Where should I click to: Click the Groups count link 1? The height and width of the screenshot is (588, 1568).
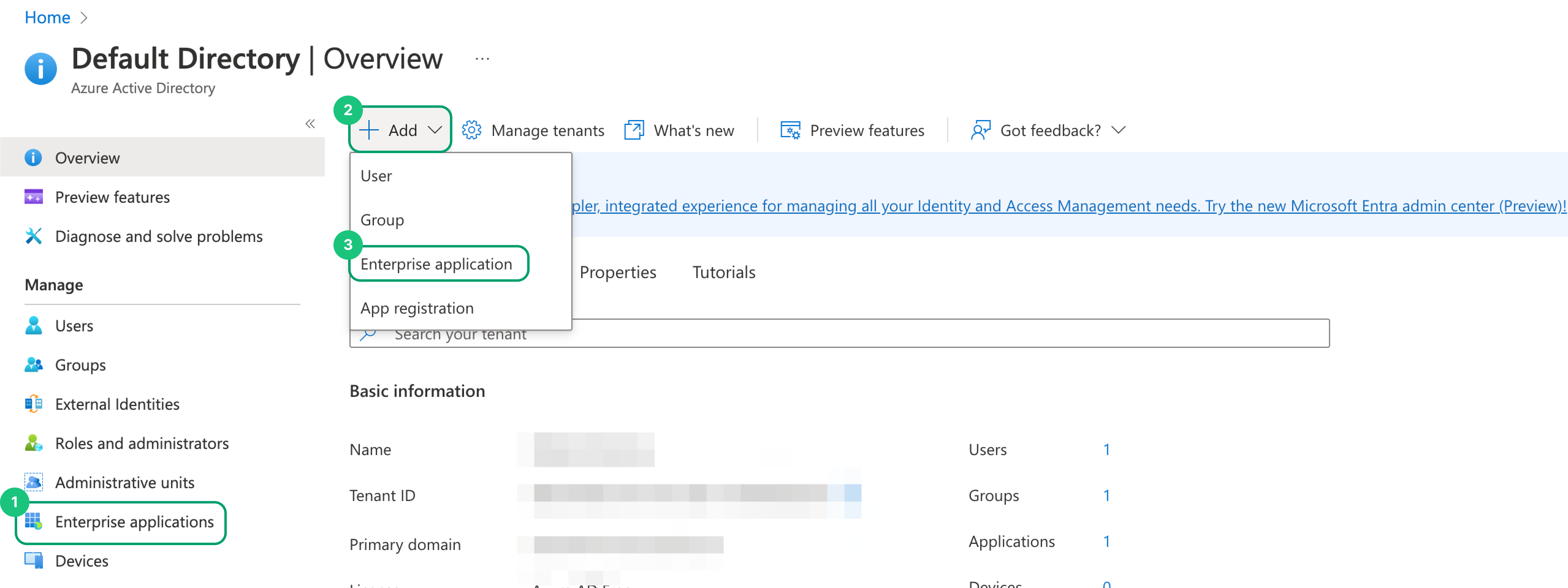click(1106, 496)
